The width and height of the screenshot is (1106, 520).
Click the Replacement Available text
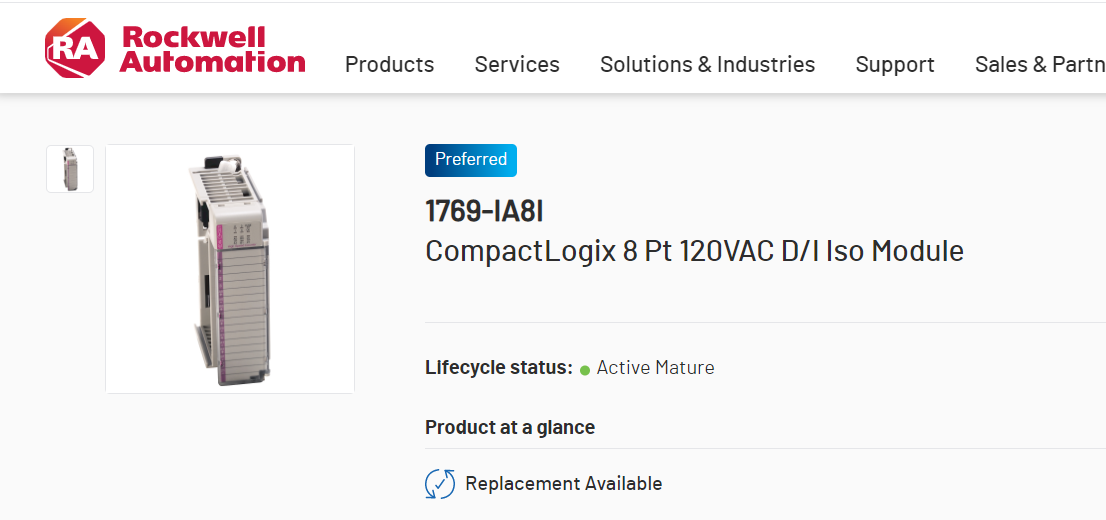point(563,484)
